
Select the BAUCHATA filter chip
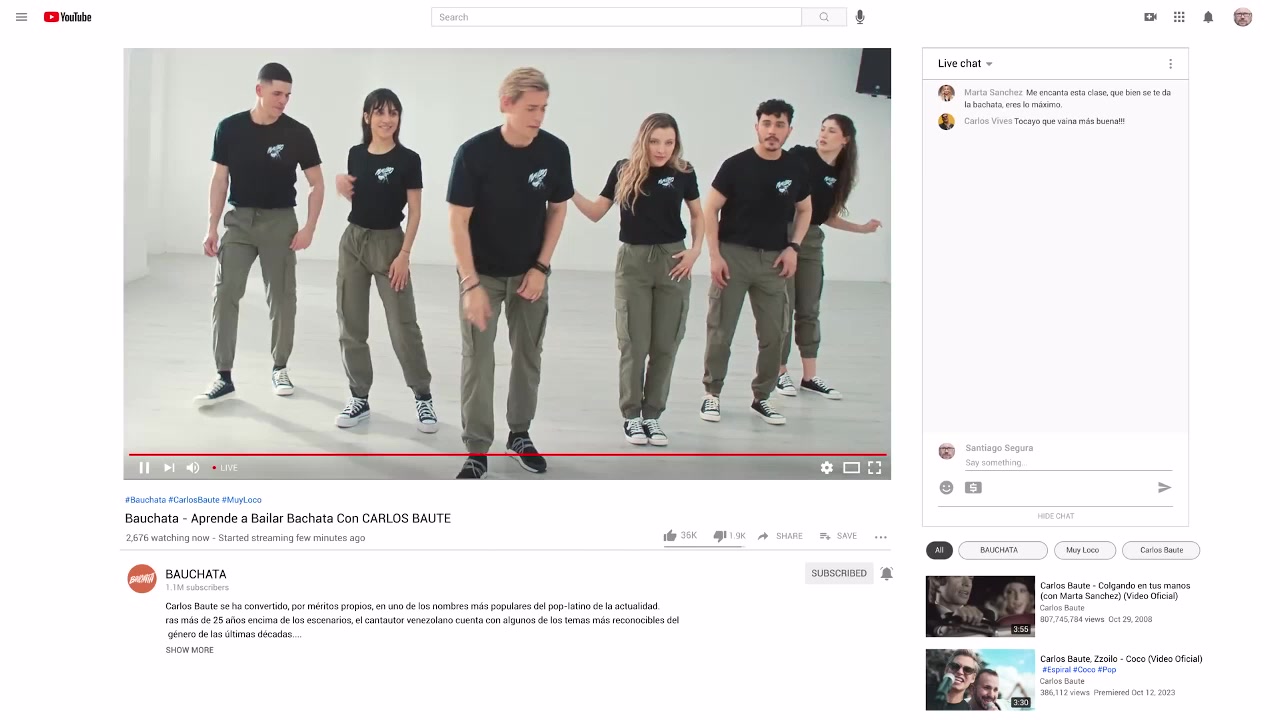(1003, 550)
